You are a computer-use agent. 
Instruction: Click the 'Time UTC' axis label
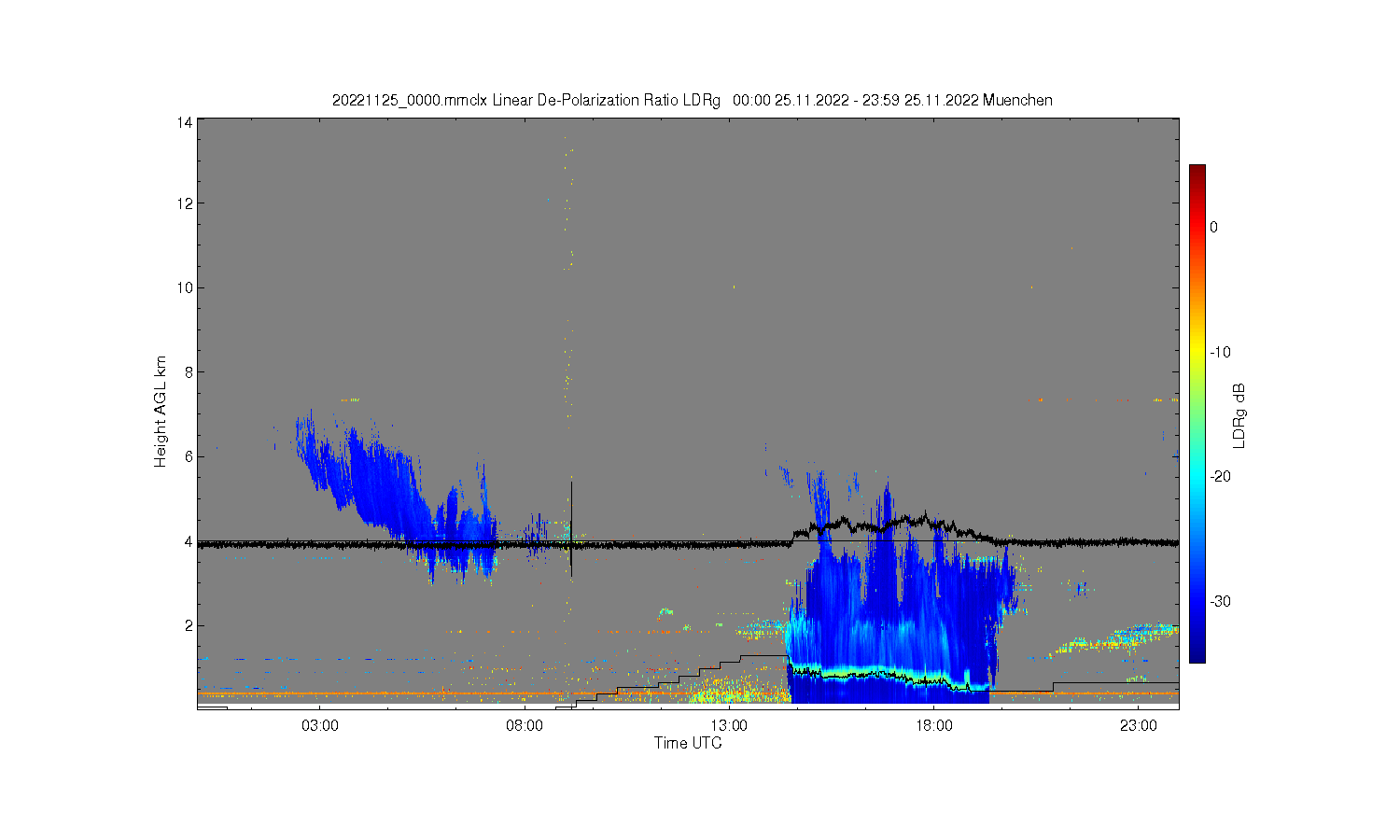click(x=688, y=743)
